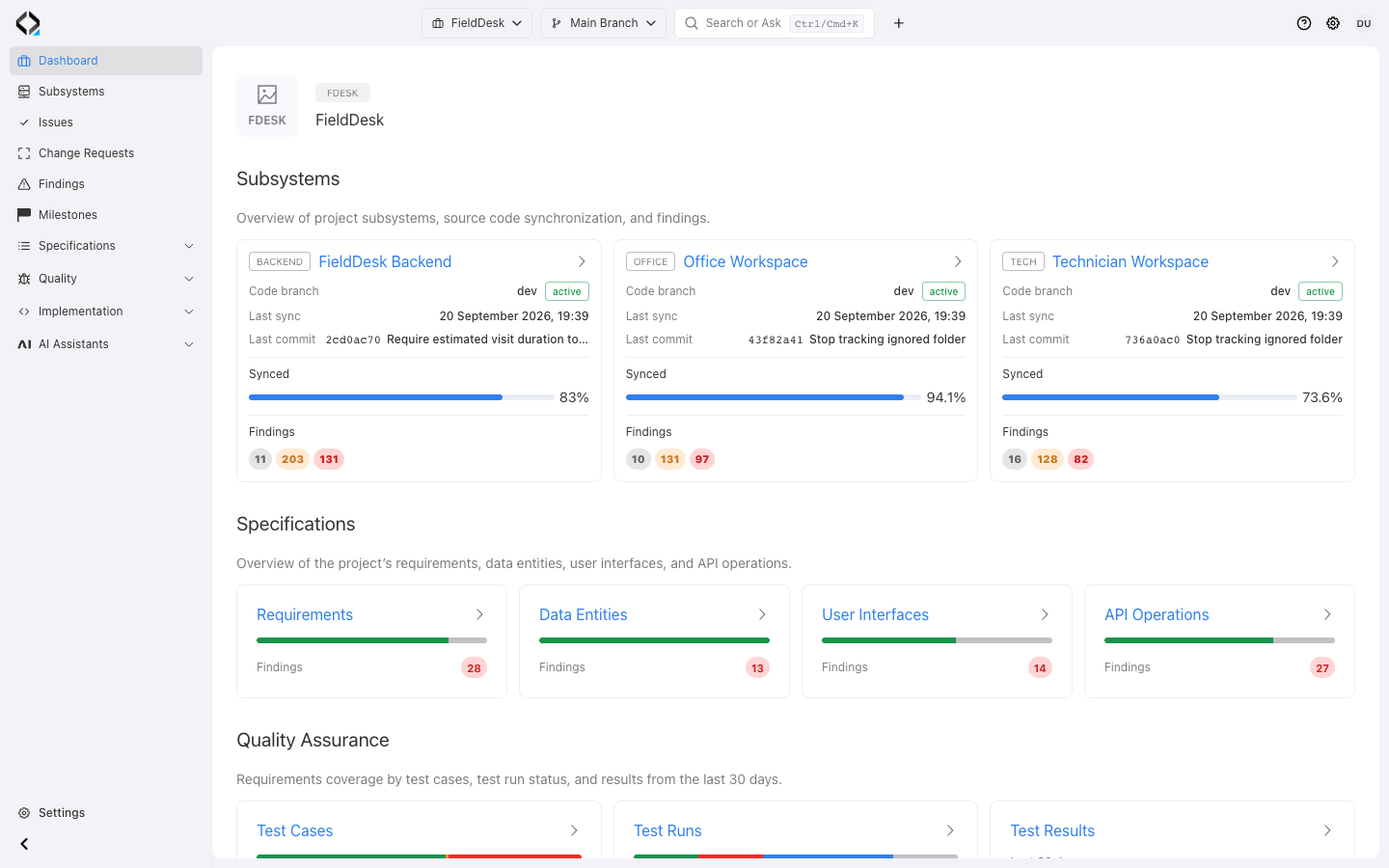Click the Data Entities card arrow

(762, 614)
